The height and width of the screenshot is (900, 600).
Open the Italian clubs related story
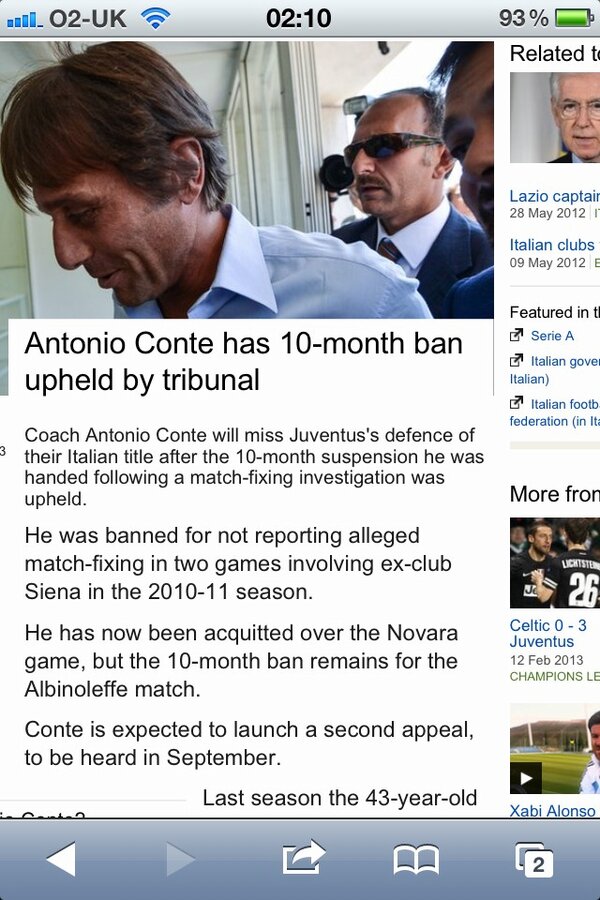click(554, 245)
